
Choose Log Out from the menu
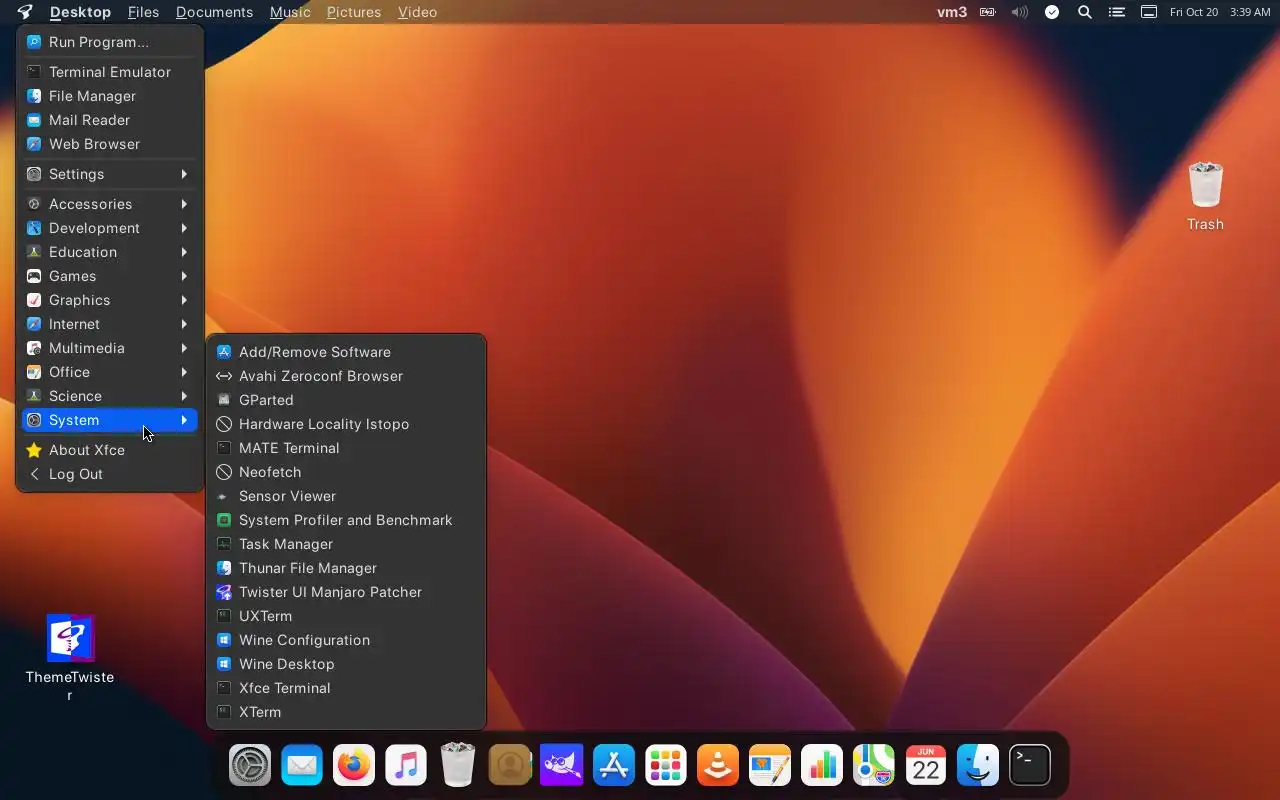(x=110, y=474)
